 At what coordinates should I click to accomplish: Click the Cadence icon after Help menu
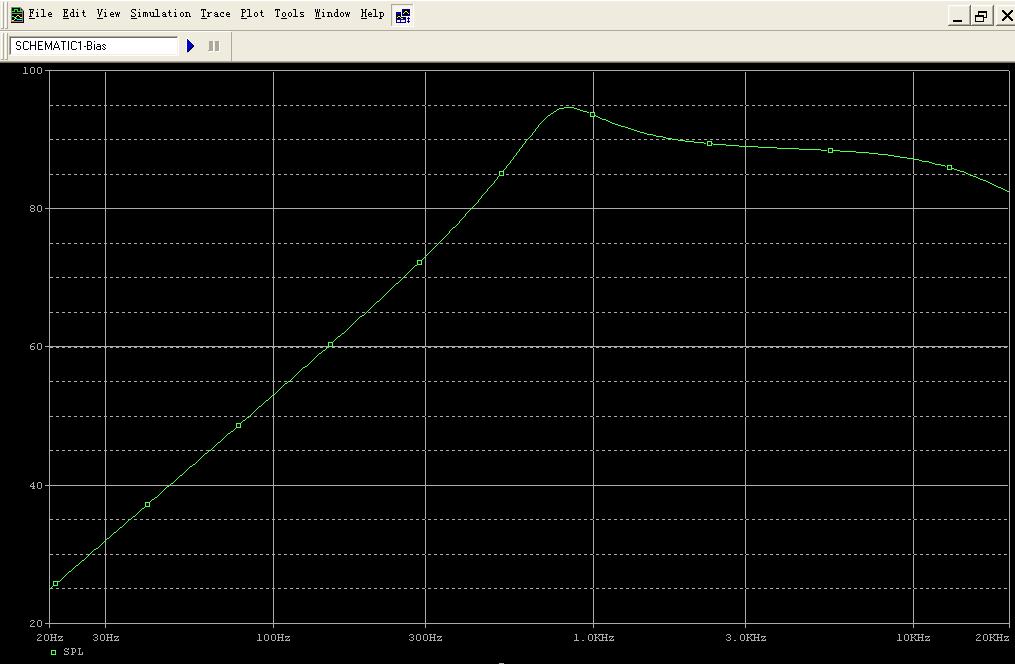(x=403, y=16)
